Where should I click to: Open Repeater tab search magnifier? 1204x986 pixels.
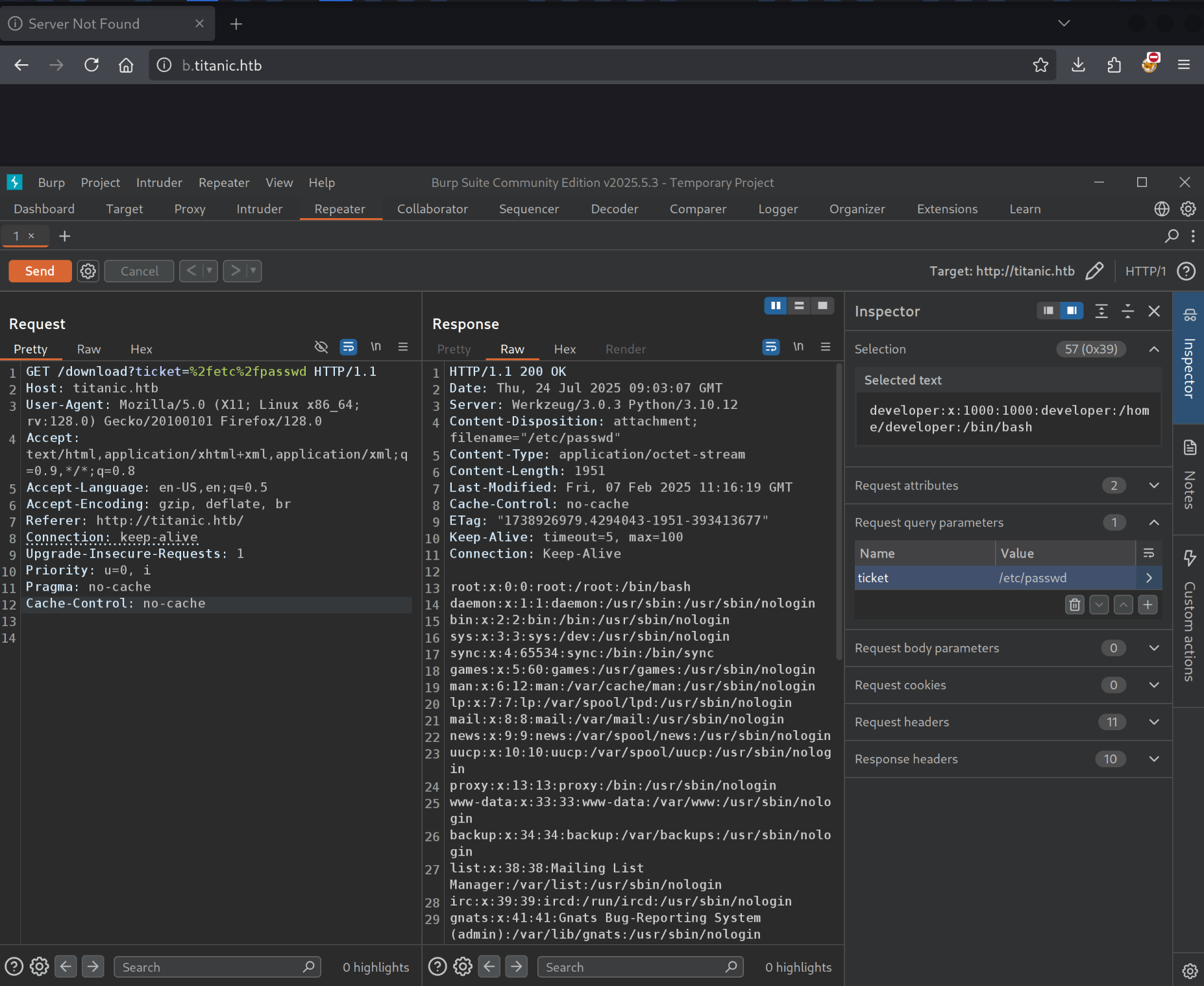pyautogui.click(x=1172, y=236)
